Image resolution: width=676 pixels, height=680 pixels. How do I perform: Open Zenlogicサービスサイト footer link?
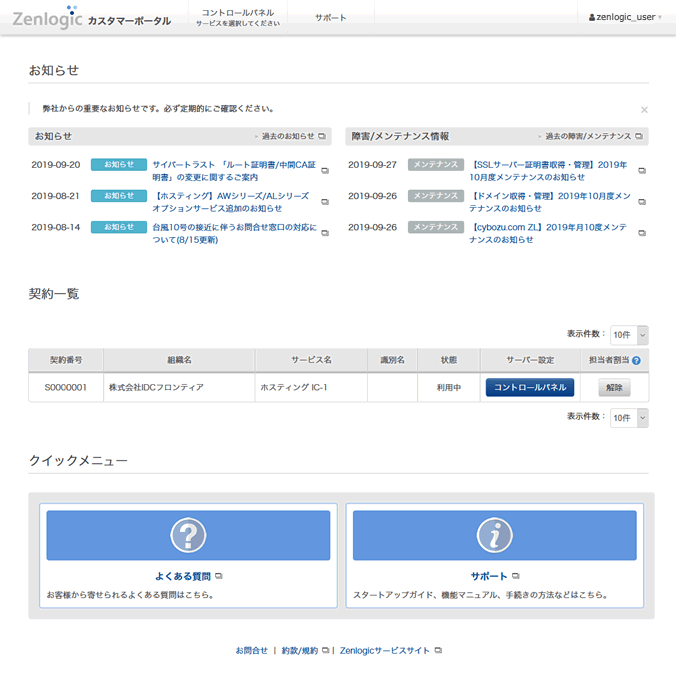click(385, 651)
